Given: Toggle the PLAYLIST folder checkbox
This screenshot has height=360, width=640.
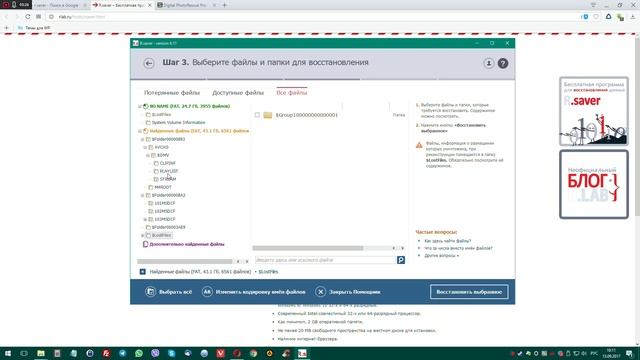Looking at the screenshot, I should 156,171.
